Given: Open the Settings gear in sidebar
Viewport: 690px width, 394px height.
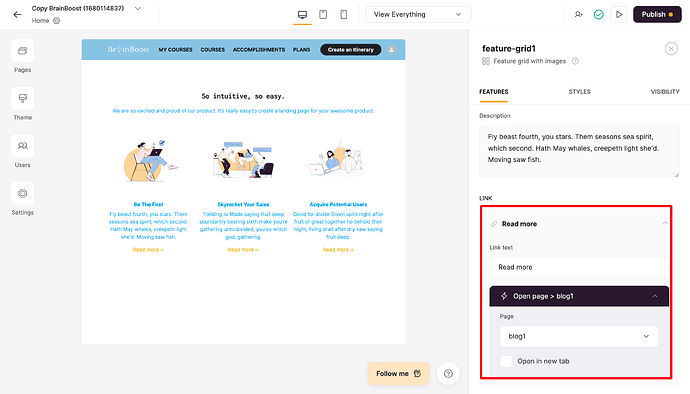Looking at the screenshot, I should pyautogui.click(x=22, y=194).
